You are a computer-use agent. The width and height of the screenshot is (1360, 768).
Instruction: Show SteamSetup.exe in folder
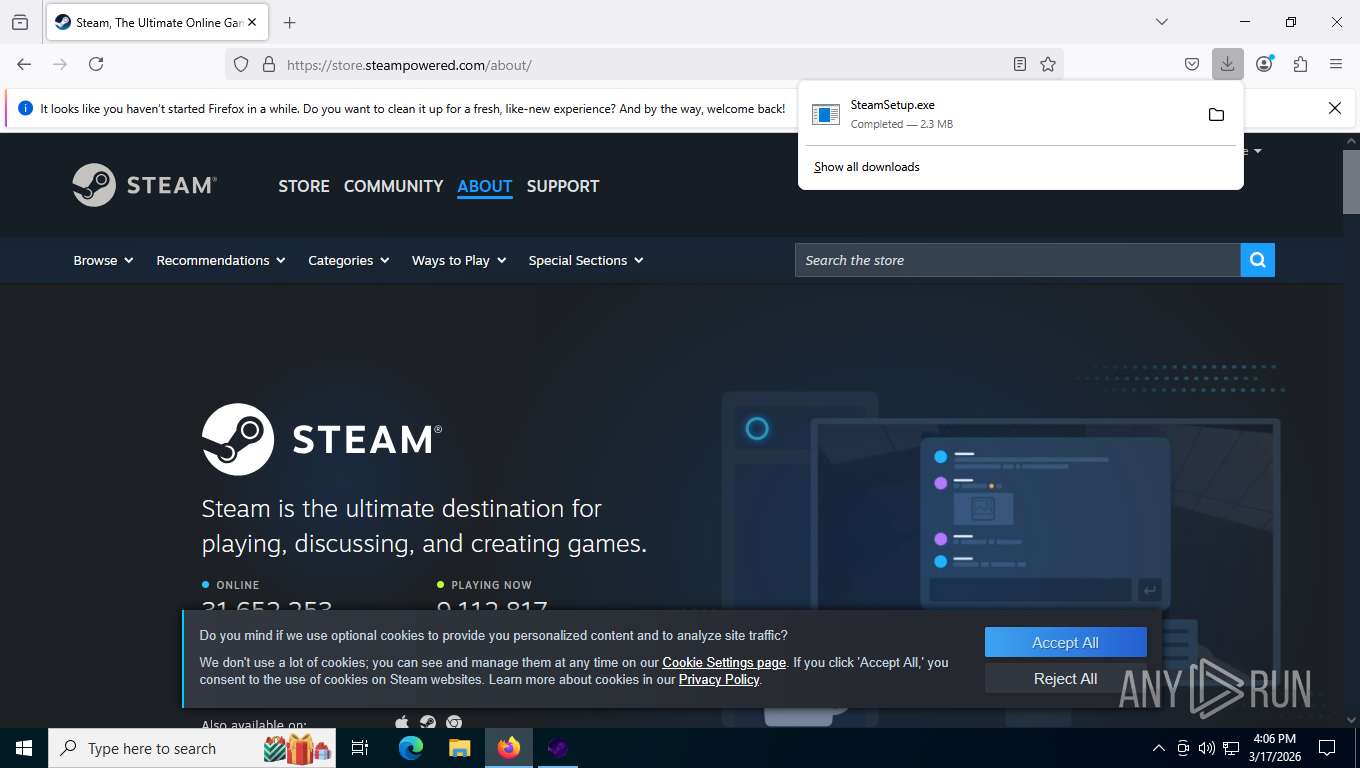(x=1216, y=114)
